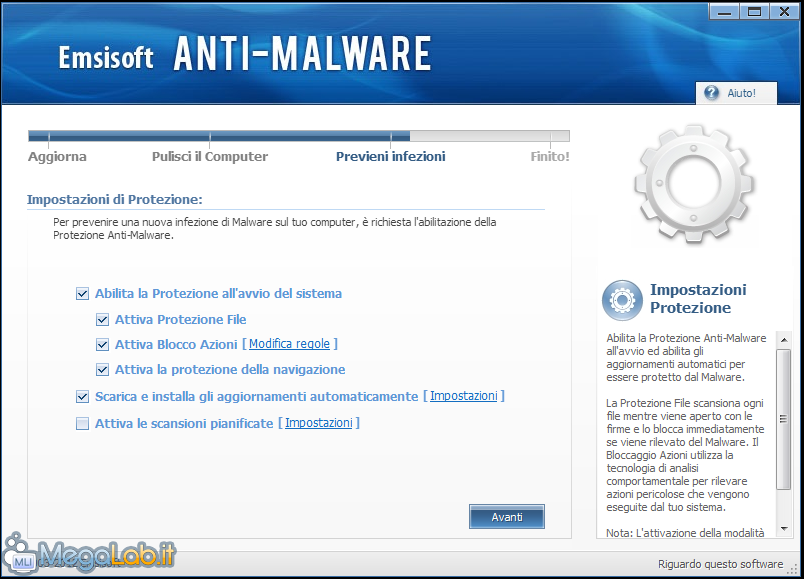
Task: Select the Pulisci il Computer step
Action: point(210,156)
